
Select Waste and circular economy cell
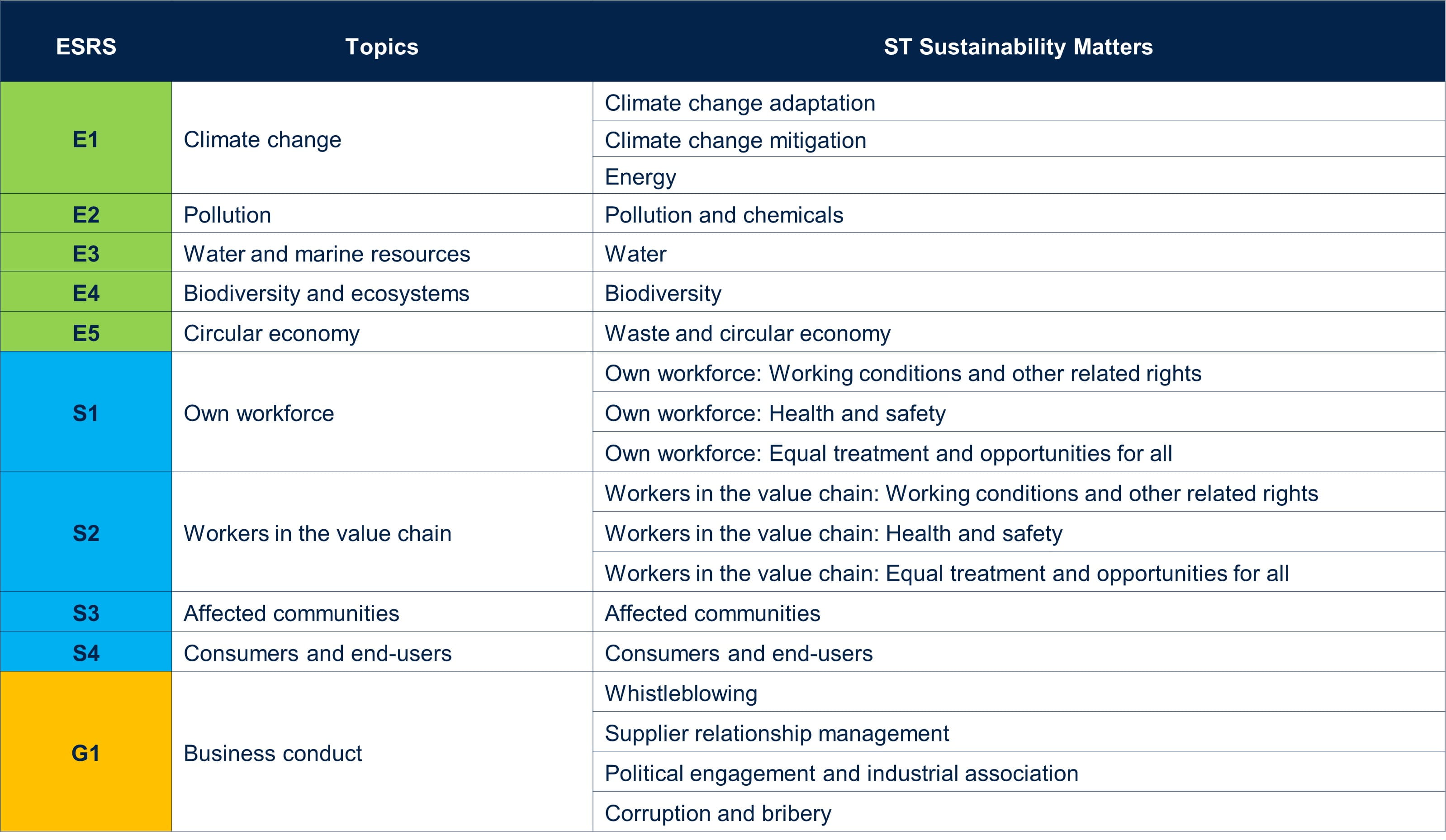click(x=747, y=333)
